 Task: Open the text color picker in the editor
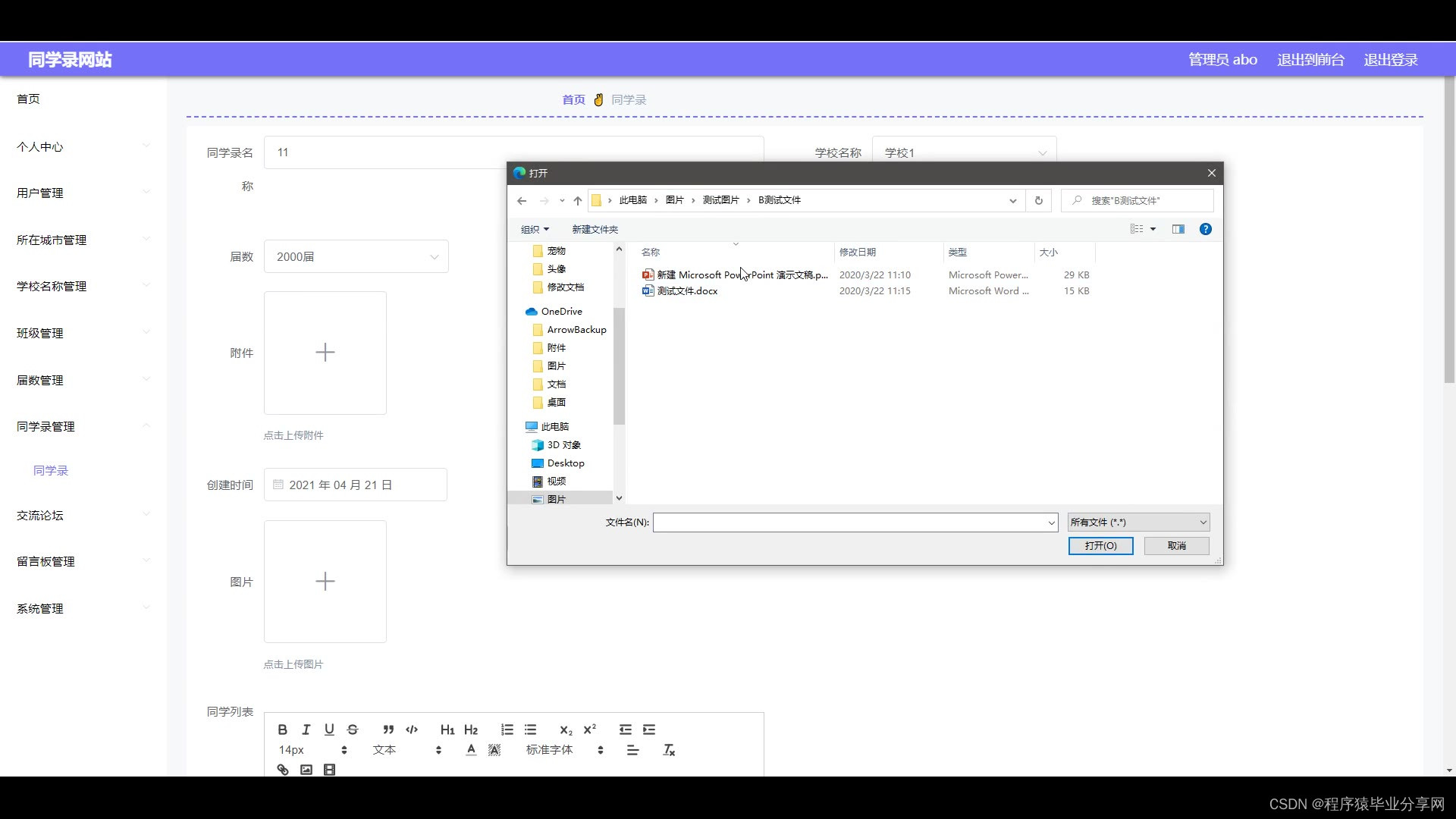[x=471, y=750]
